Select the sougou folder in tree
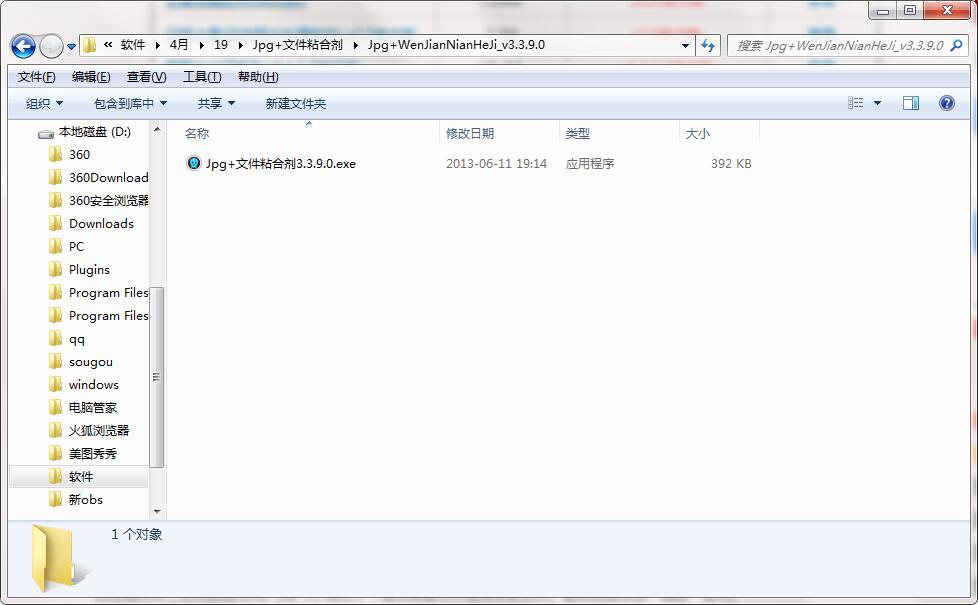Image resolution: width=978 pixels, height=605 pixels. click(90, 362)
